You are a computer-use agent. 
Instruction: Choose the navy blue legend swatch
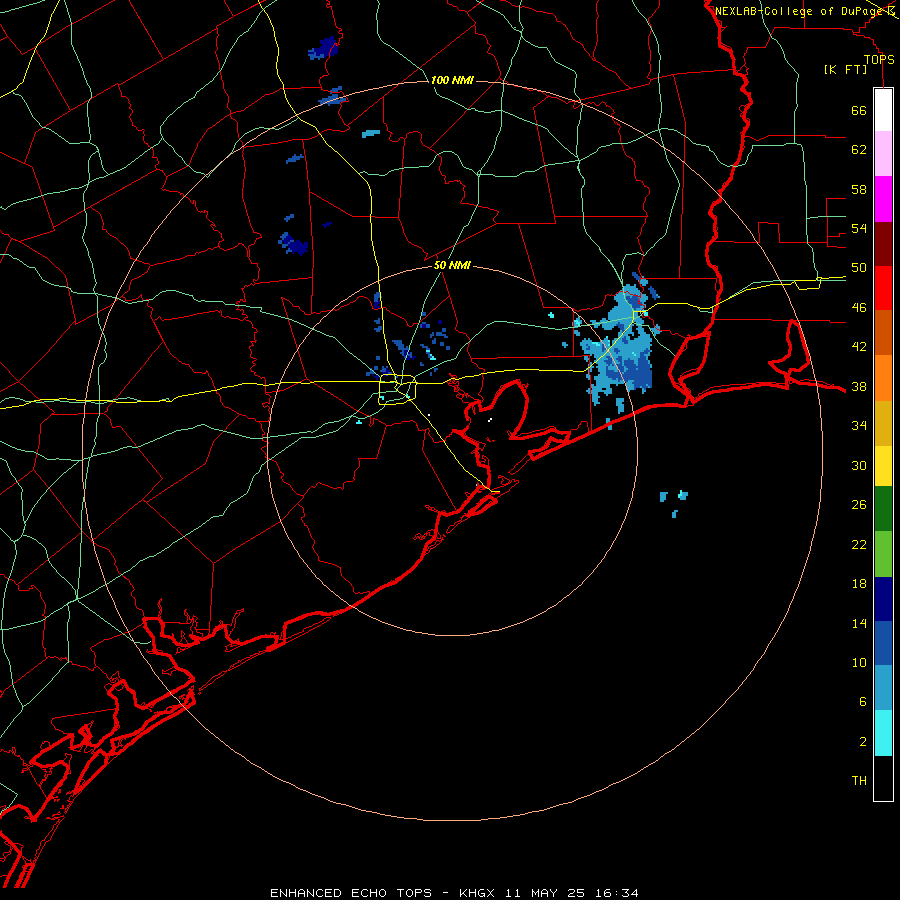tap(883, 599)
